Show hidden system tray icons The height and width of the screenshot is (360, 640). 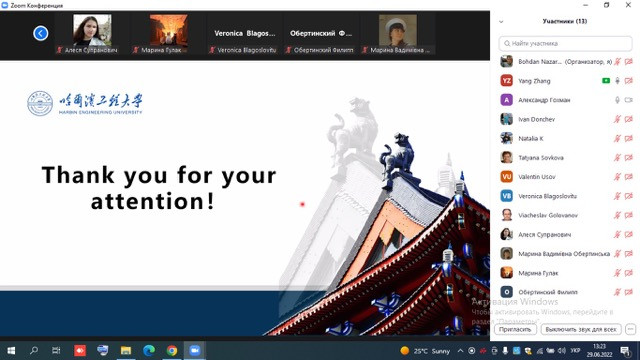click(460, 351)
